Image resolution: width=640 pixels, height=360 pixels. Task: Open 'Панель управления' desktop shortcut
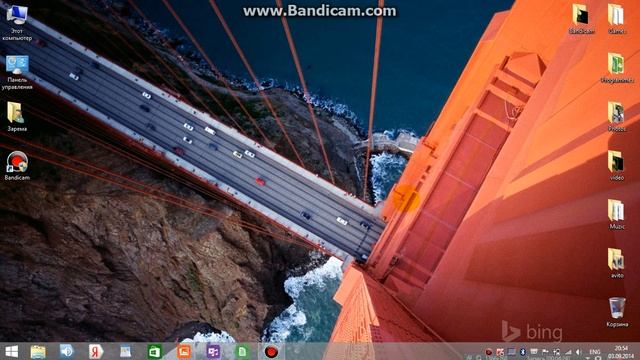click(17, 72)
